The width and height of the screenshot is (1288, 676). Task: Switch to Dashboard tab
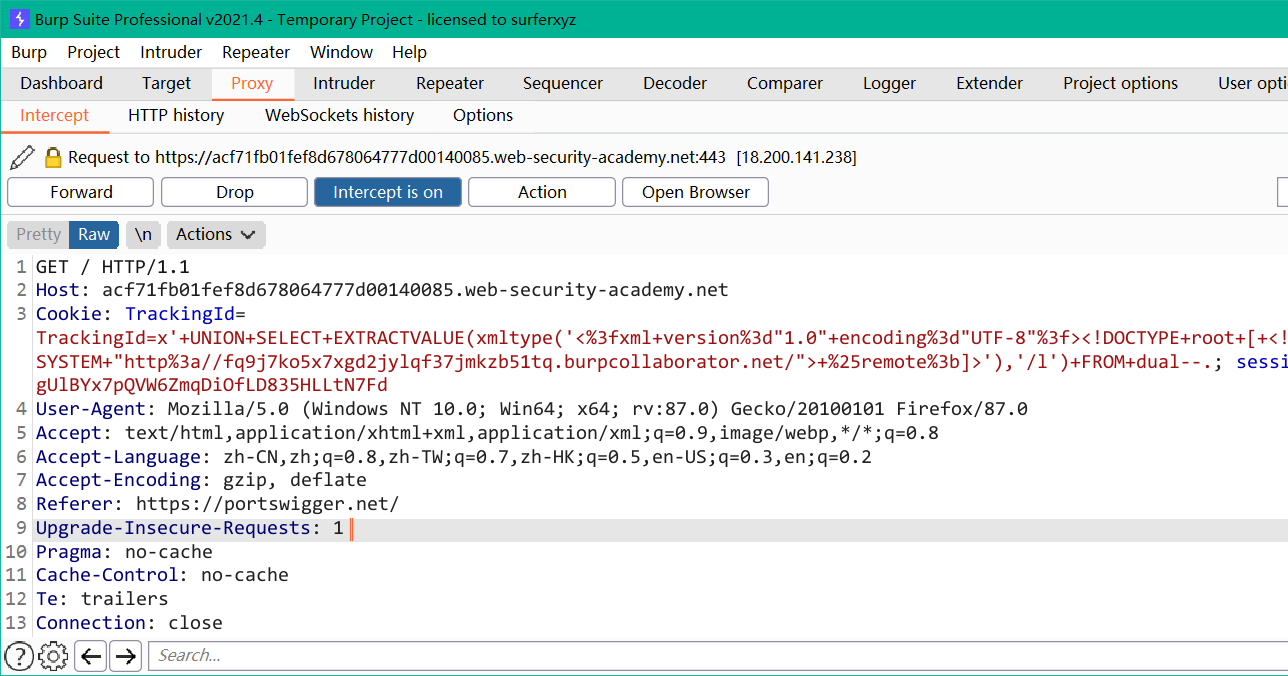[x=61, y=83]
